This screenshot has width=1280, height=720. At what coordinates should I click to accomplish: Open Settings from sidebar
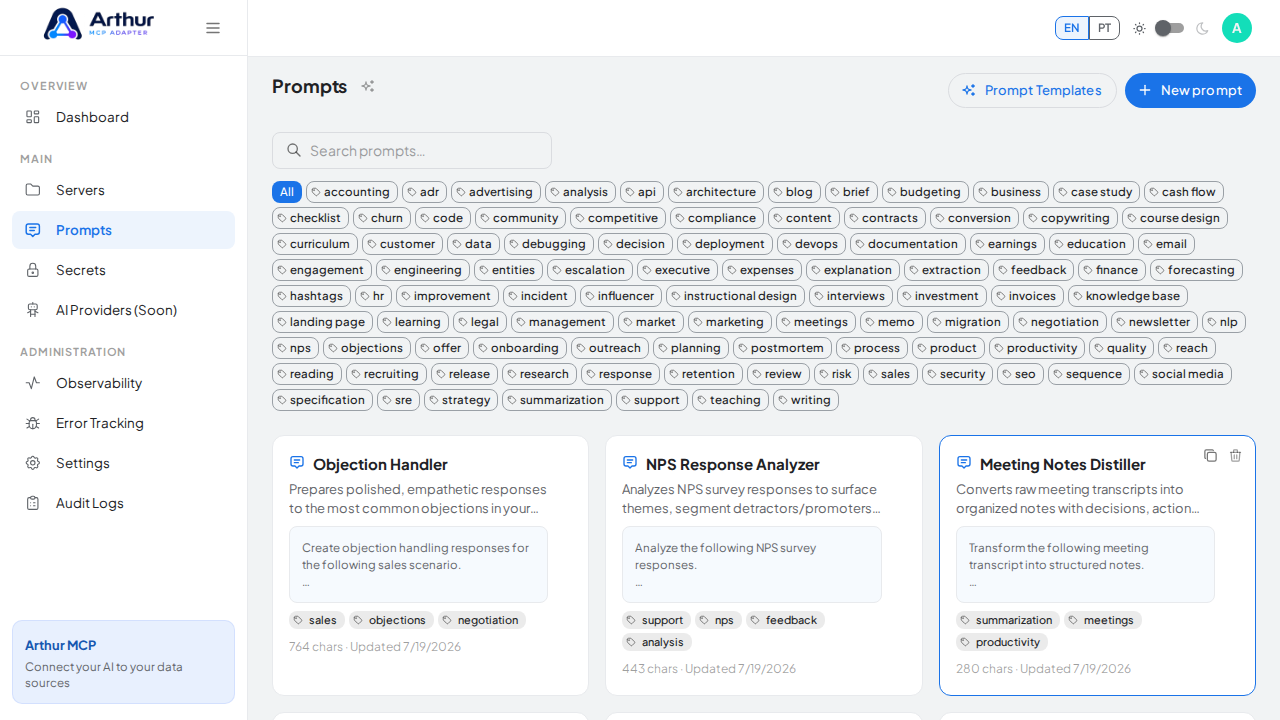click(x=123, y=463)
